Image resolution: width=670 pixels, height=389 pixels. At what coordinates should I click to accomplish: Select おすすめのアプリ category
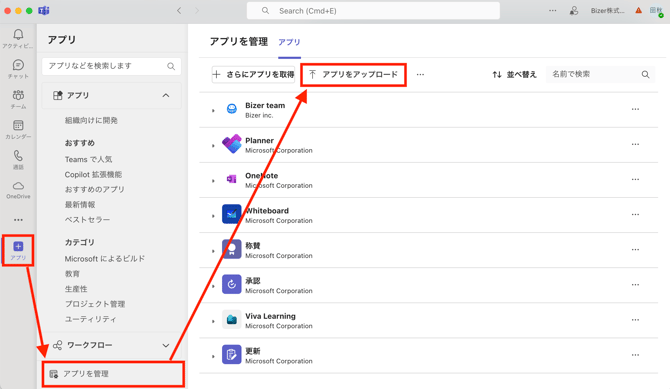coord(94,189)
